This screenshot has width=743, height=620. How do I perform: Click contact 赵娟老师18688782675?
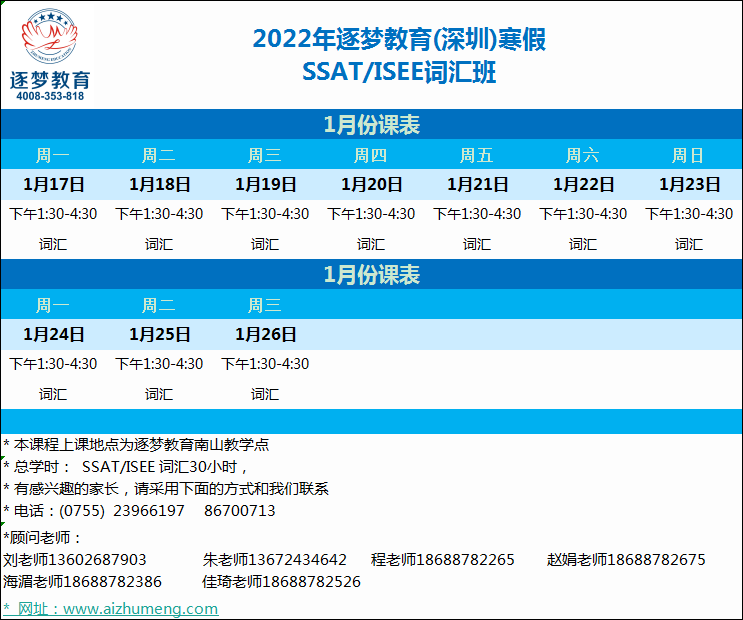tap(626, 560)
